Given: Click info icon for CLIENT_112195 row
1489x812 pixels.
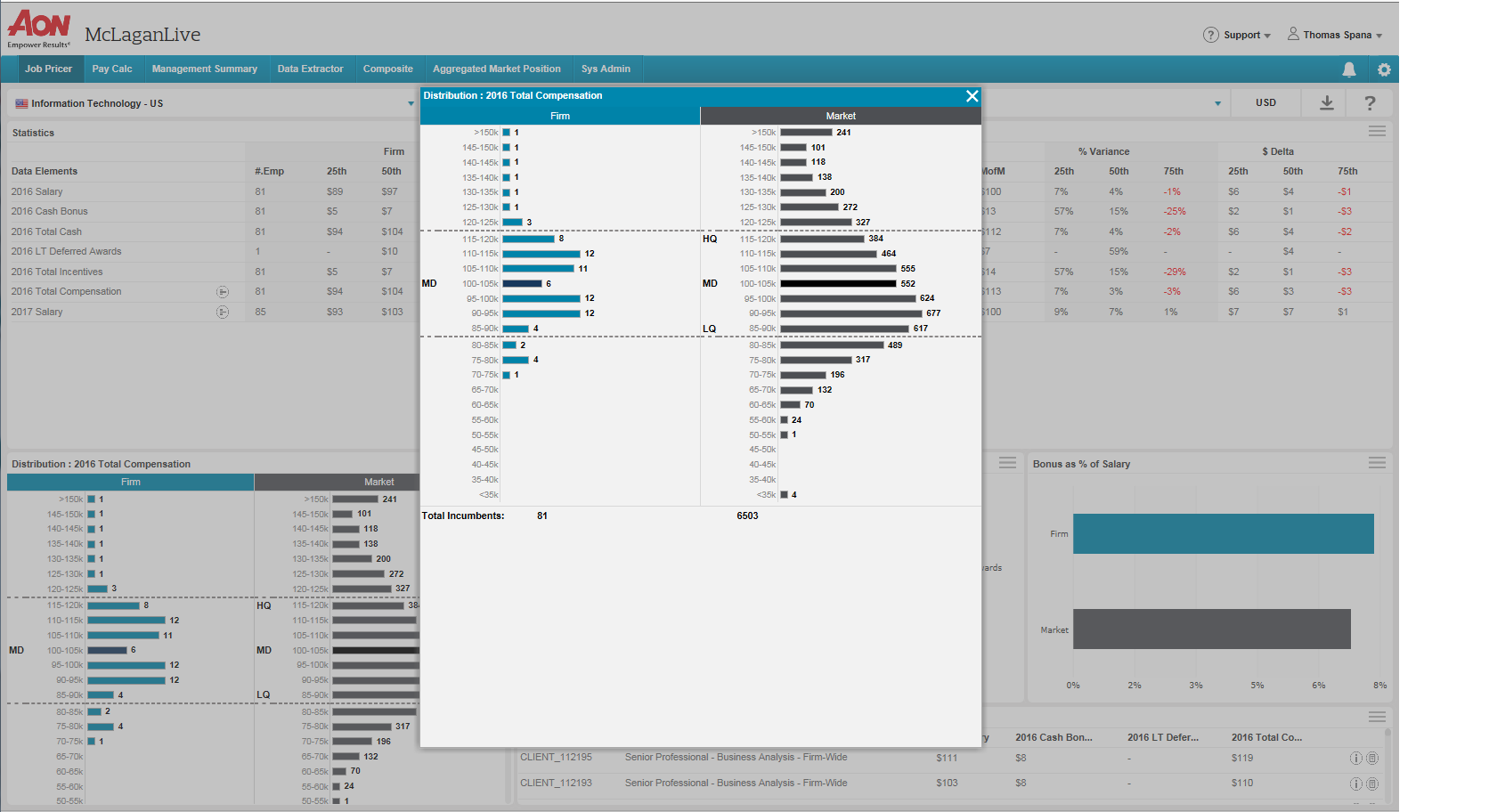Looking at the screenshot, I should pyautogui.click(x=1356, y=759).
